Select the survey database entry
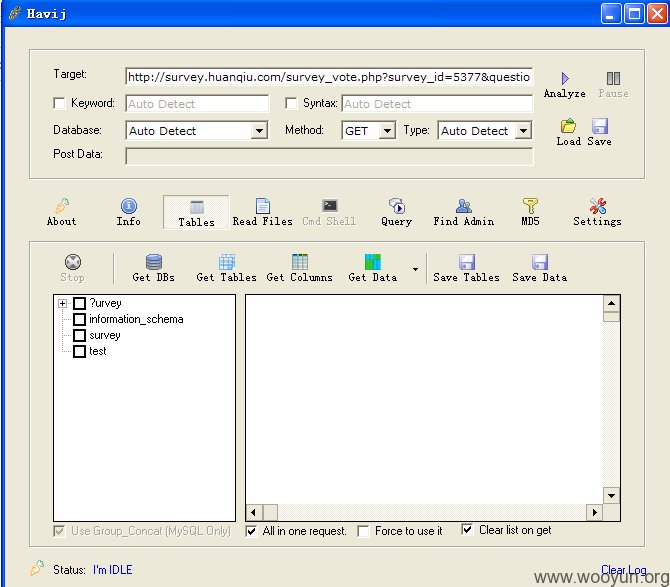Viewport: 670px width, 587px height. (x=105, y=335)
